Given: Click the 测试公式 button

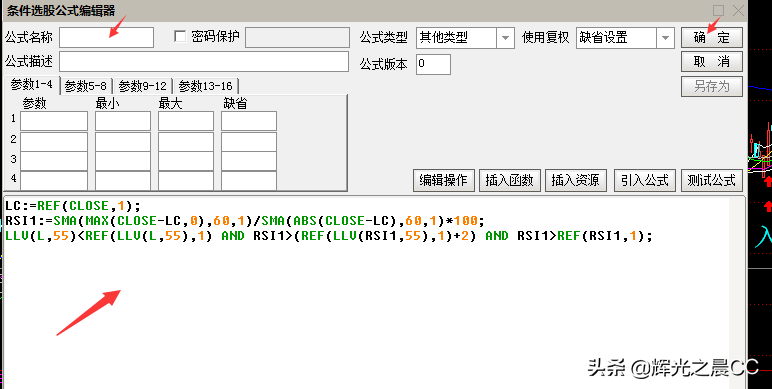Looking at the screenshot, I should click(x=712, y=180).
